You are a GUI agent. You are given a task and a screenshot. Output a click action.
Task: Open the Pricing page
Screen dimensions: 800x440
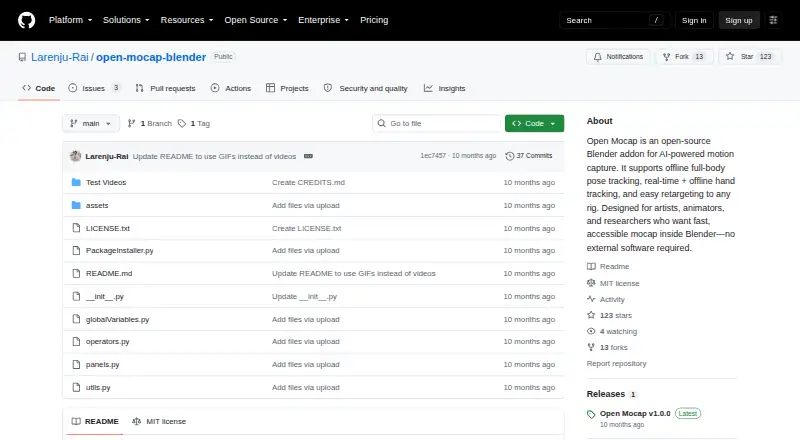pyautogui.click(x=374, y=20)
